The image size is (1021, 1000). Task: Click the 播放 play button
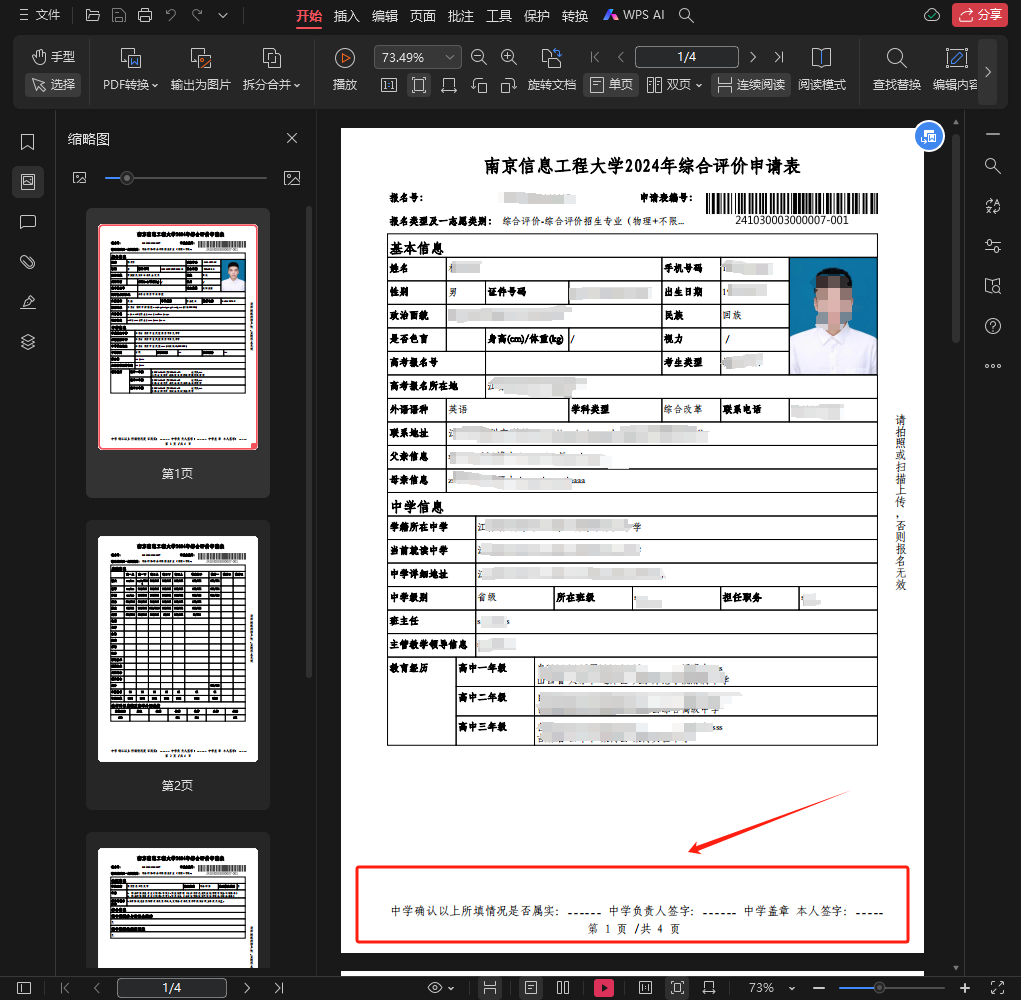coord(344,70)
